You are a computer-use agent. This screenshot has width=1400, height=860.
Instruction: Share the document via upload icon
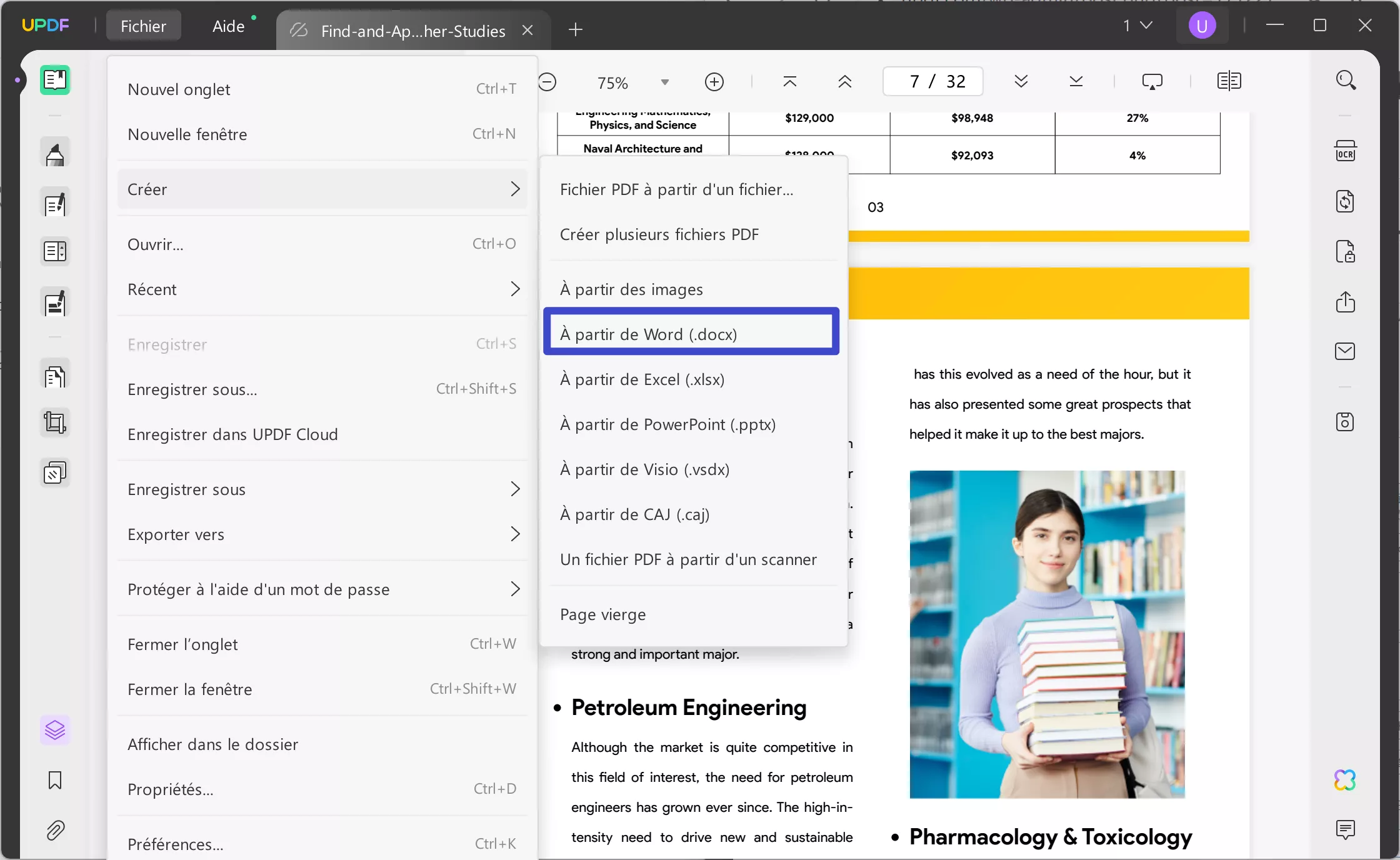click(x=1346, y=302)
